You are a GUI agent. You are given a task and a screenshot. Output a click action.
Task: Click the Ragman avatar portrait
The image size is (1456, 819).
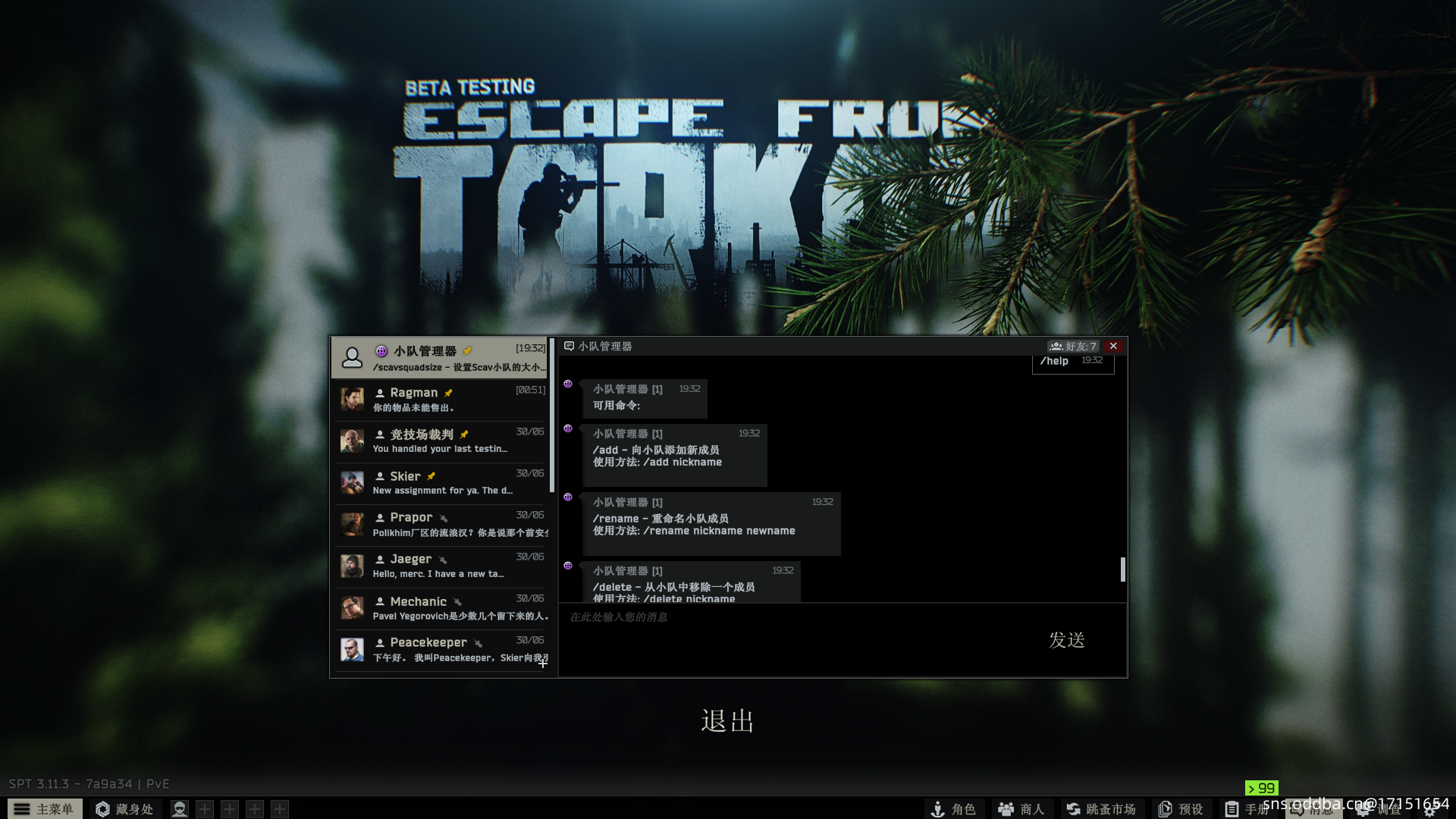coord(352,399)
